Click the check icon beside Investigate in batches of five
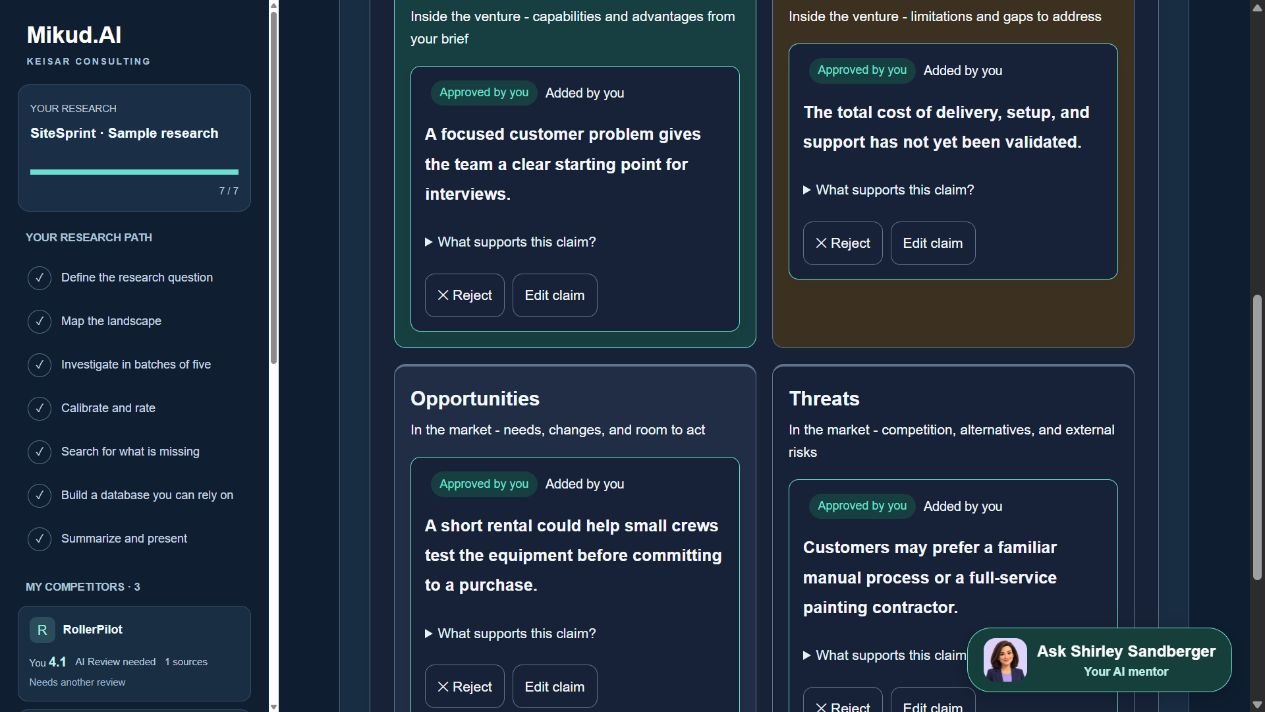 39,364
